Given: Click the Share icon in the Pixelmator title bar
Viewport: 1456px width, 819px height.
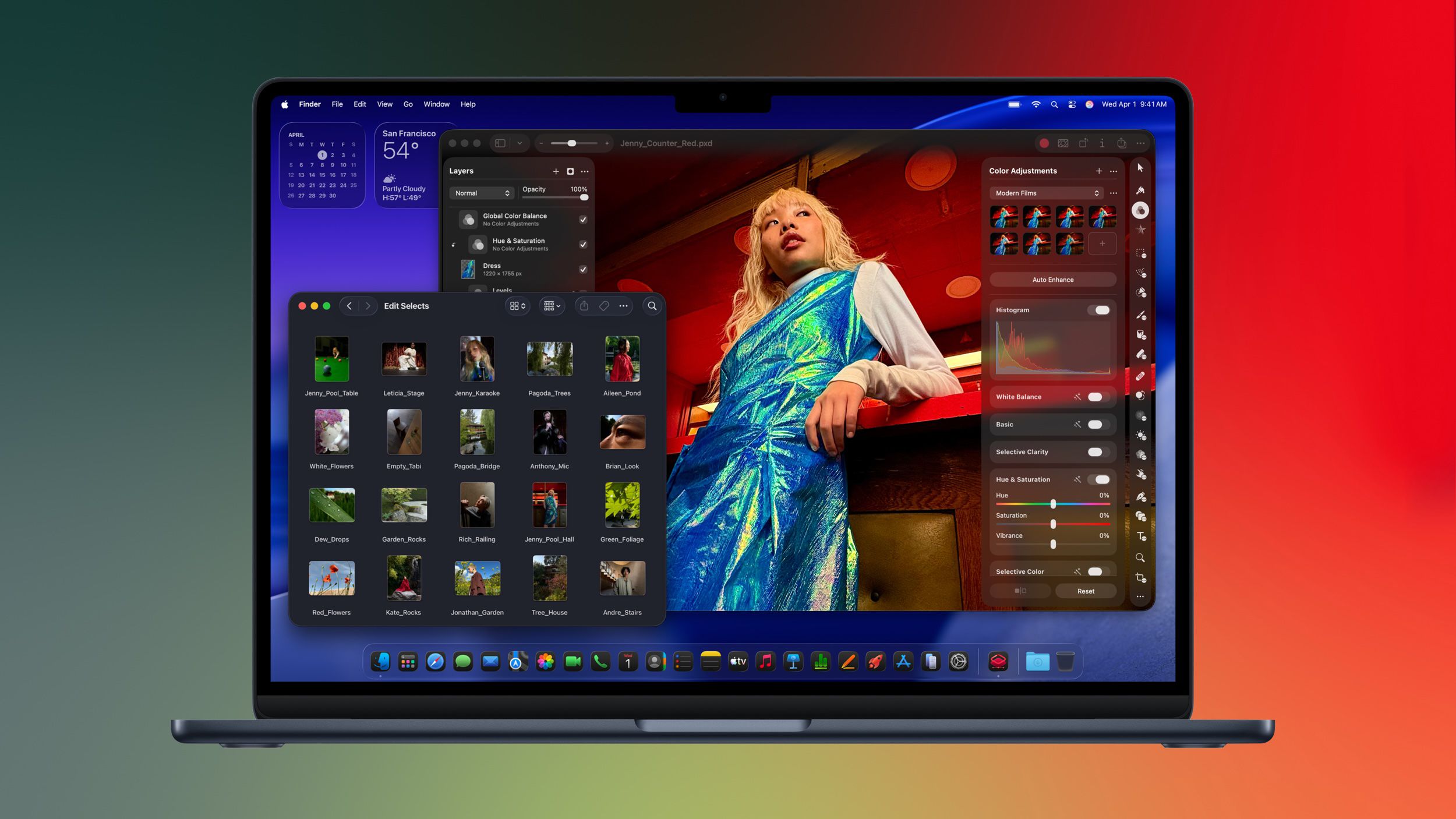Looking at the screenshot, I should (1122, 143).
